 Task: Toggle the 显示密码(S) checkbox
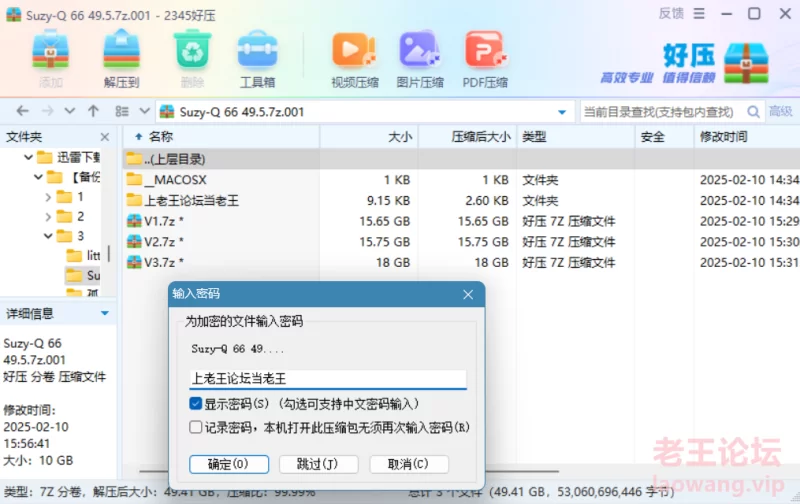coord(195,404)
